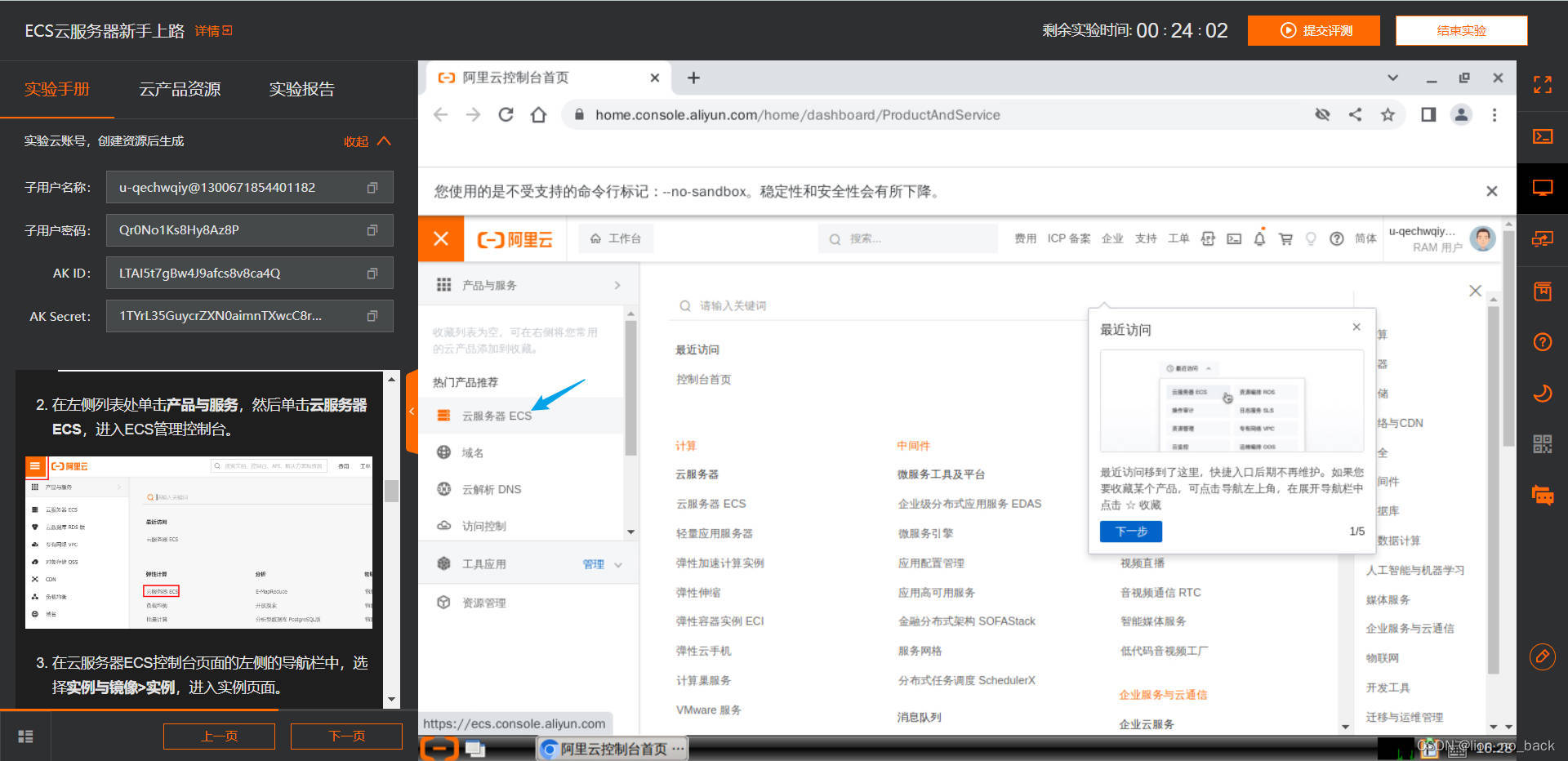Toggle browser side panel icon
Viewport: 1568px width, 761px height.
pyautogui.click(x=1428, y=115)
